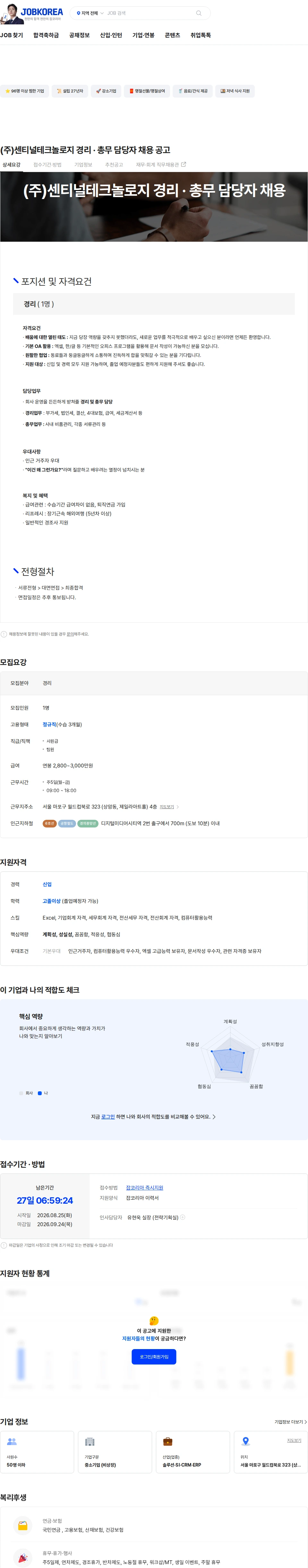
Task: Click the 경리 (1명) position header
Action: click(154, 304)
